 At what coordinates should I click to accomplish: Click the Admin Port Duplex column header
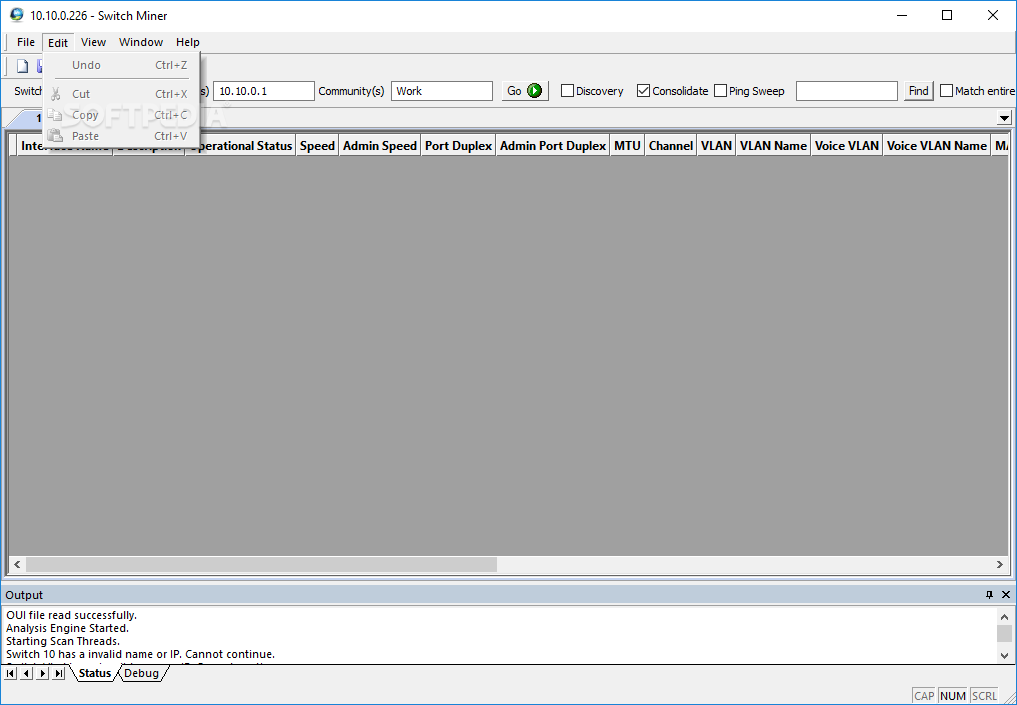point(553,146)
